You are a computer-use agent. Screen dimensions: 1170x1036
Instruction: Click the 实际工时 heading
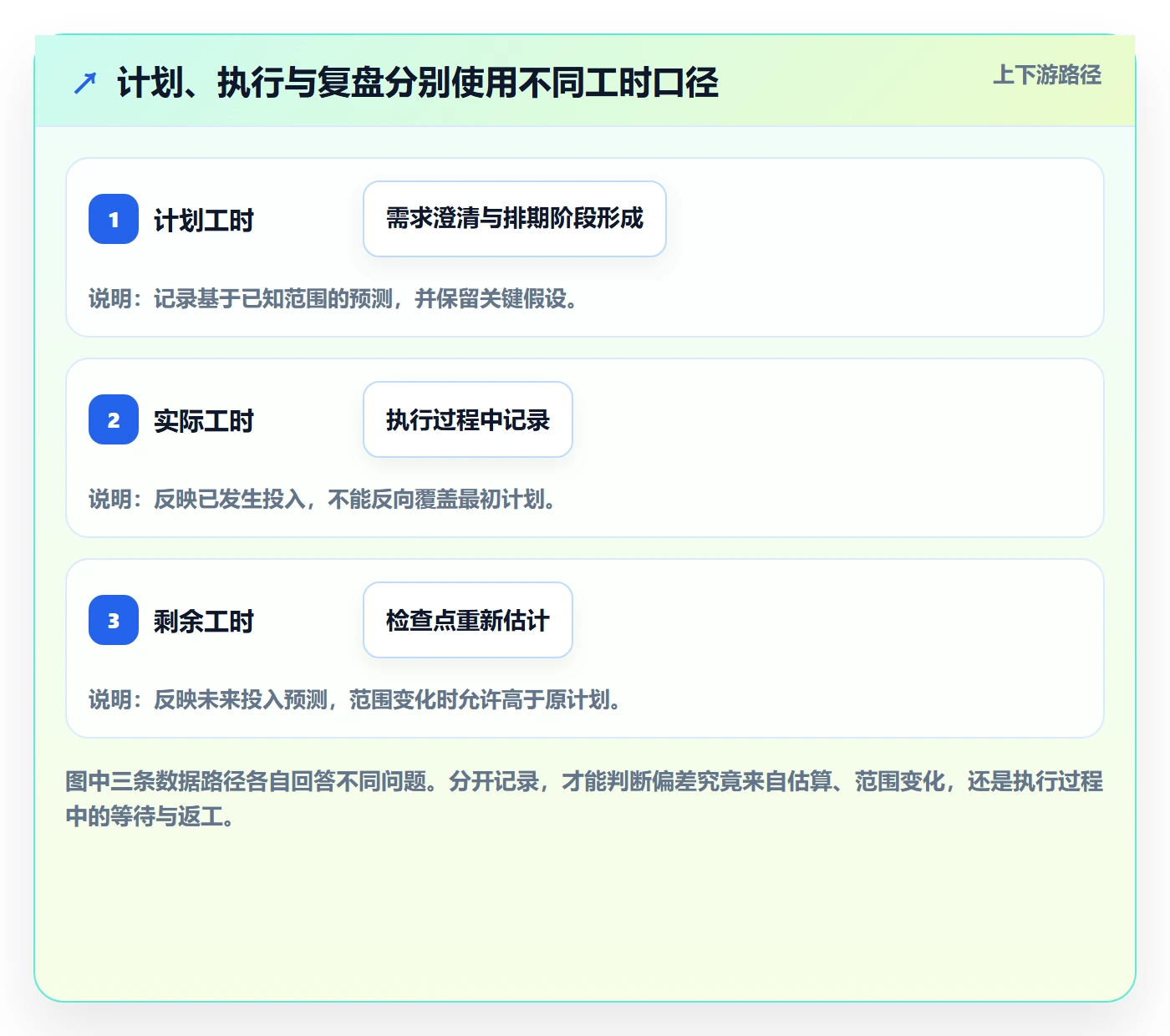point(204,421)
